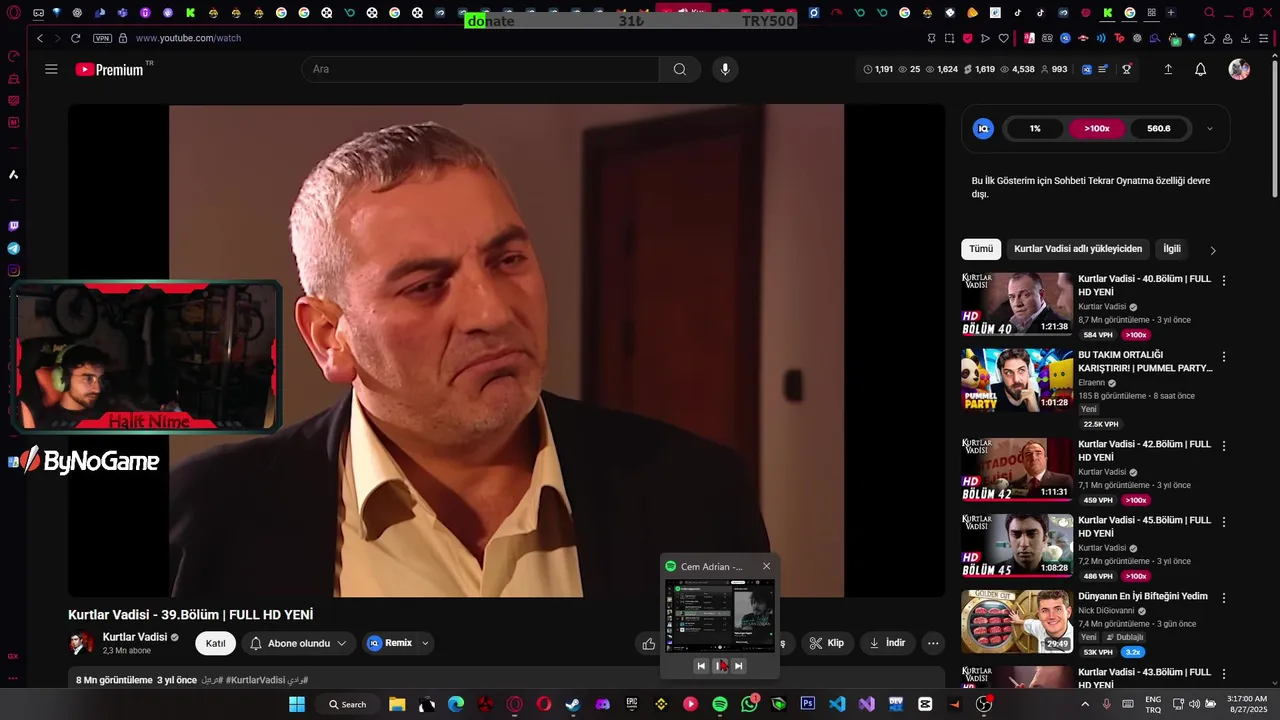Open Kurtlar Vadisi 42.Bölüm thumbnail
This screenshot has height=720, width=1280.
(1017, 469)
